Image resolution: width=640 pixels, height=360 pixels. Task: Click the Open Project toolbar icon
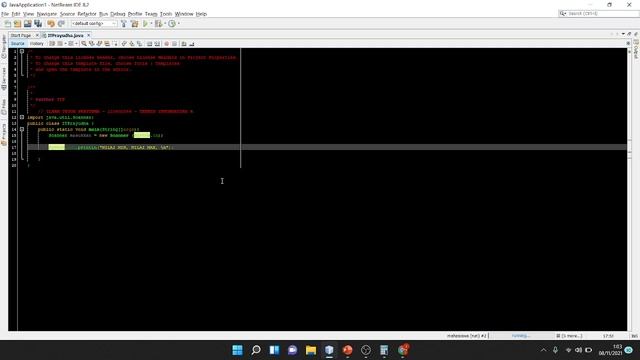click(27, 24)
